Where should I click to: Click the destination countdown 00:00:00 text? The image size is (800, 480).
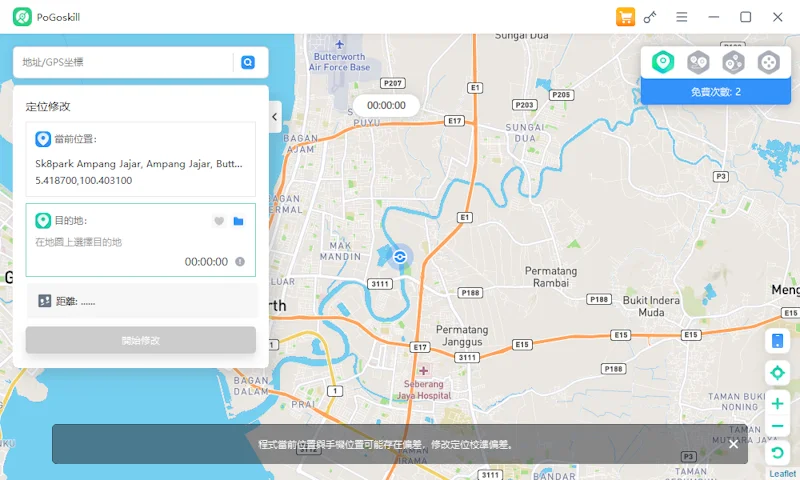[206, 262]
